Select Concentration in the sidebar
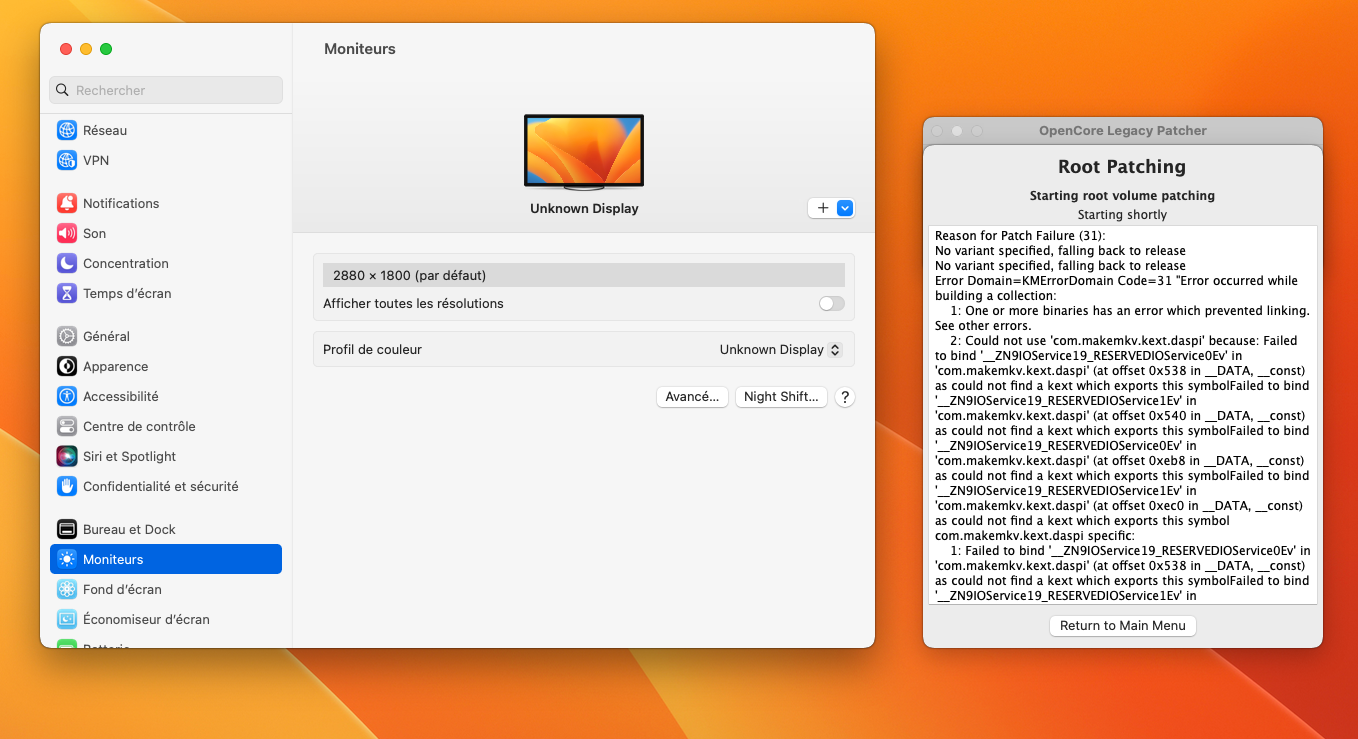 [166, 263]
